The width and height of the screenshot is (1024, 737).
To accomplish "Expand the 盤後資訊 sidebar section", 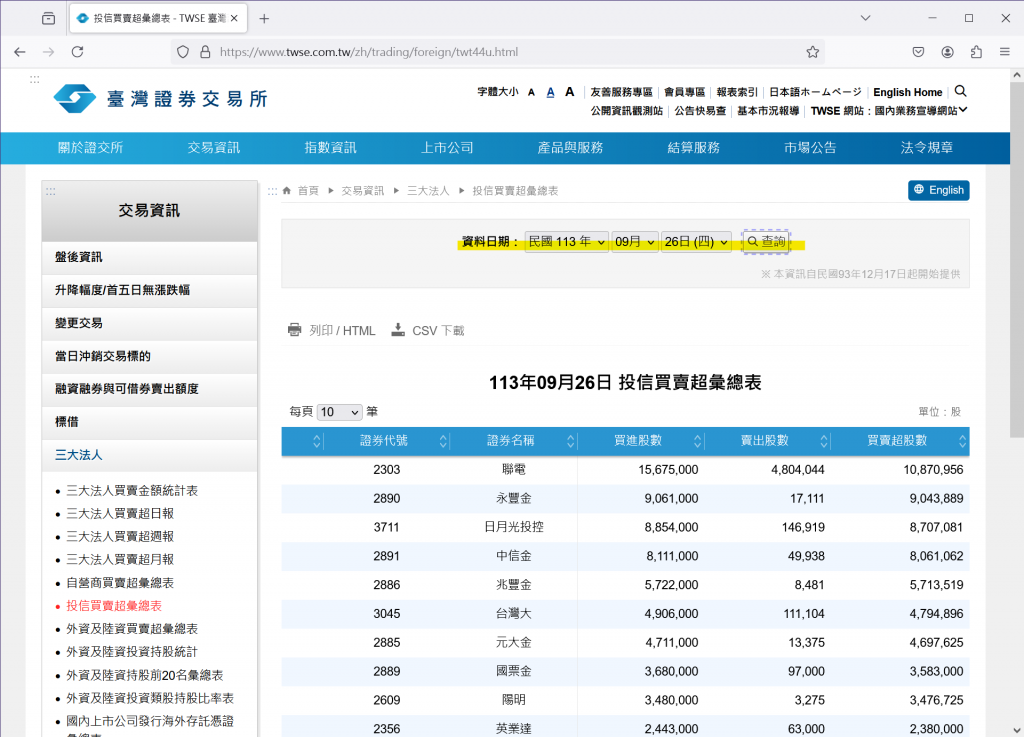I will tap(150, 257).
